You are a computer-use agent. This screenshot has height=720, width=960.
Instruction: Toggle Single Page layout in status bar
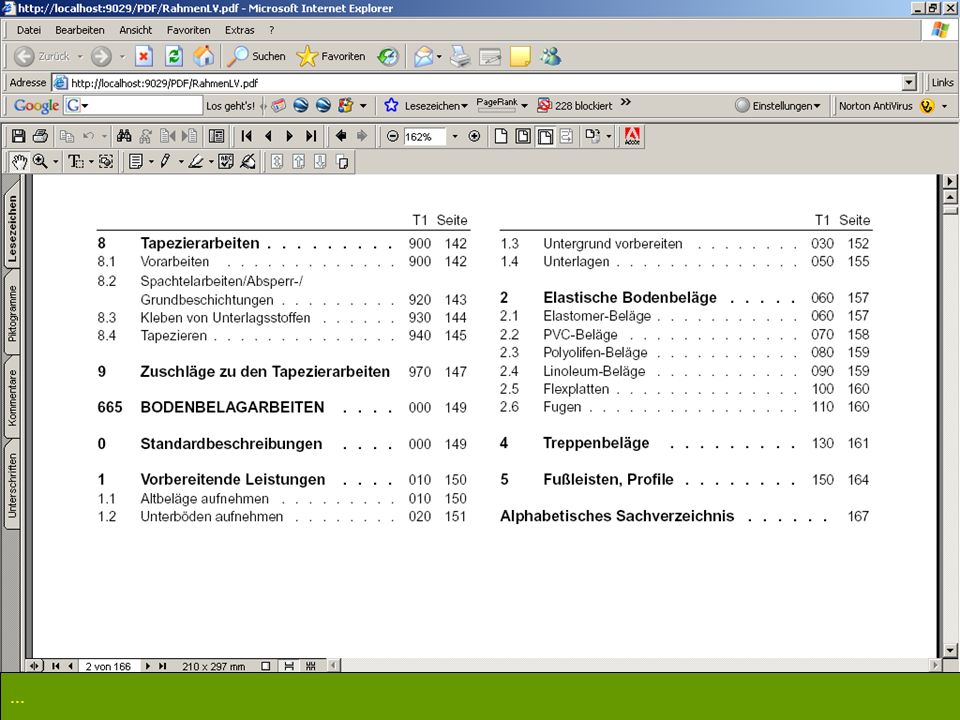tap(266, 666)
